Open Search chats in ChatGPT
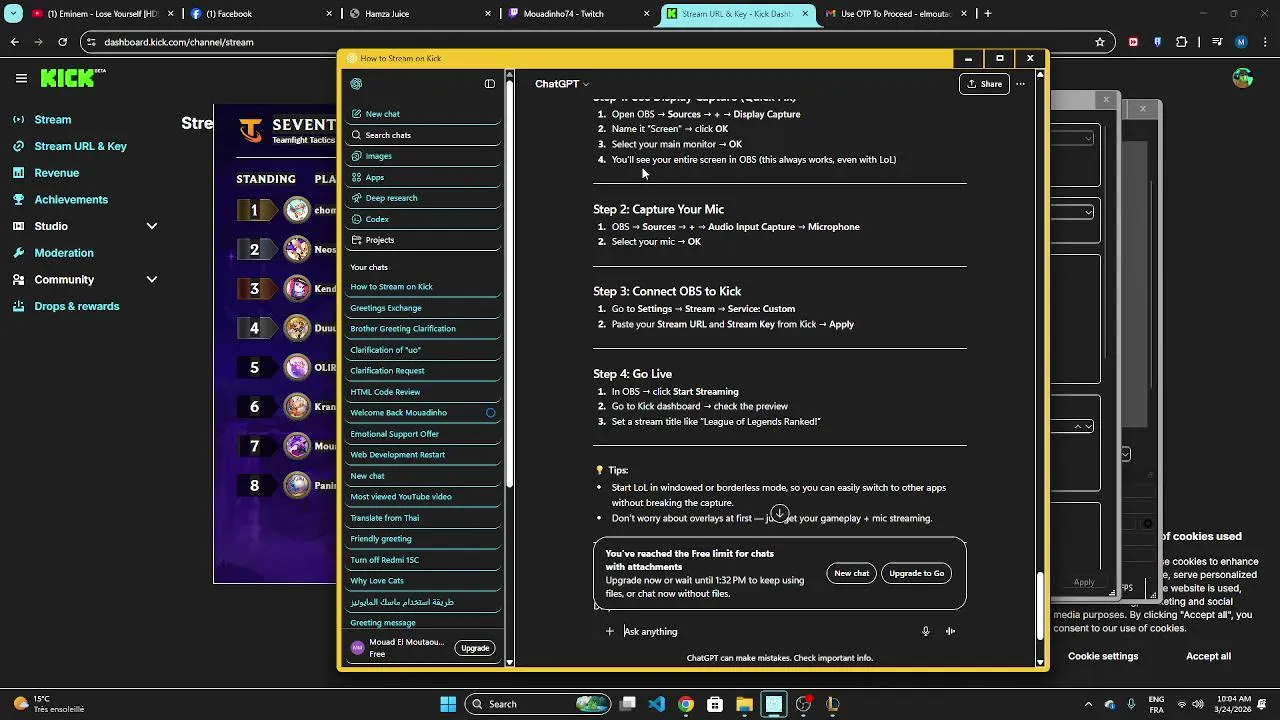Image resolution: width=1280 pixels, height=720 pixels. [x=424, y=135]
